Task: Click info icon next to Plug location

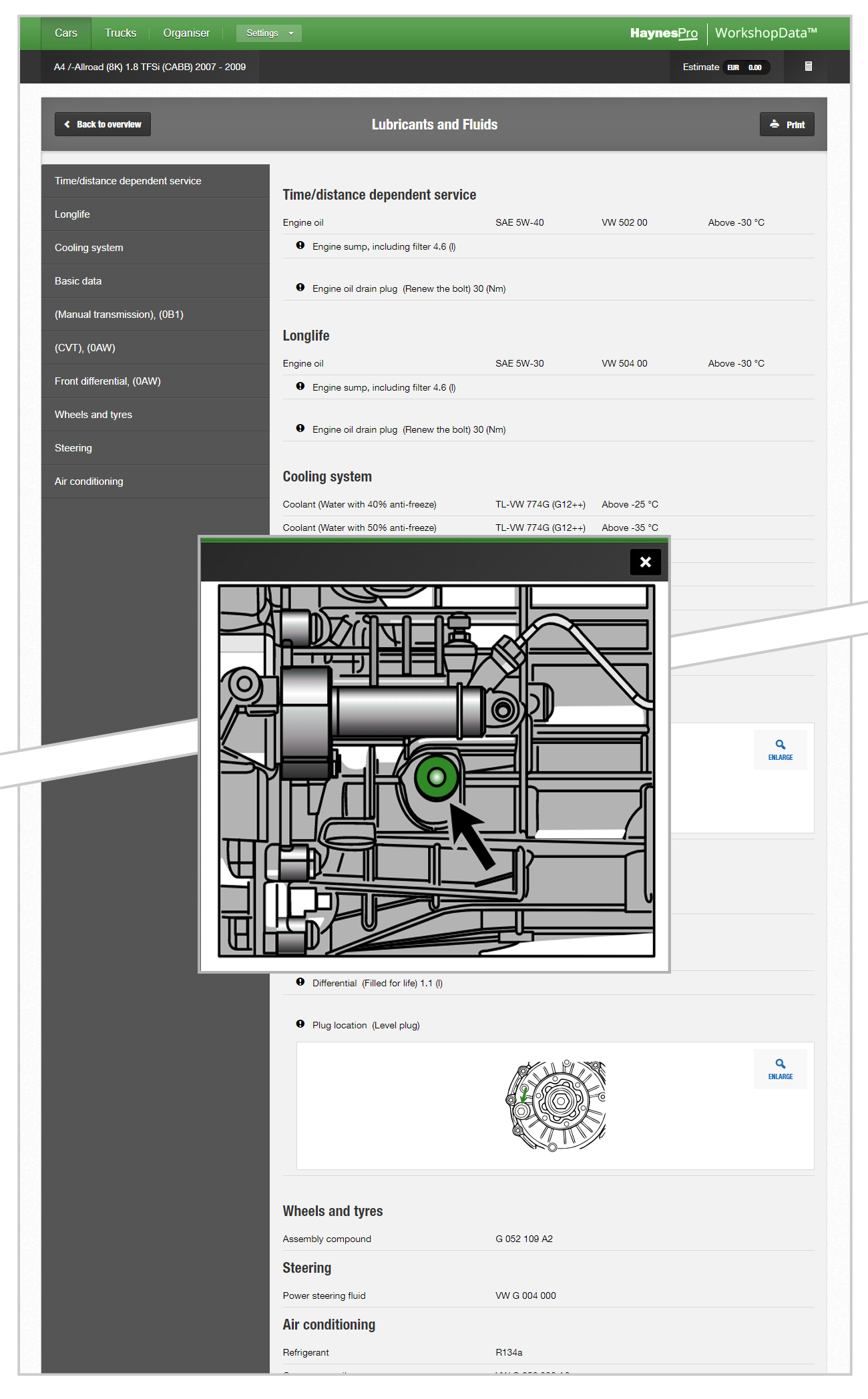Action: (x=300, y=1024)
